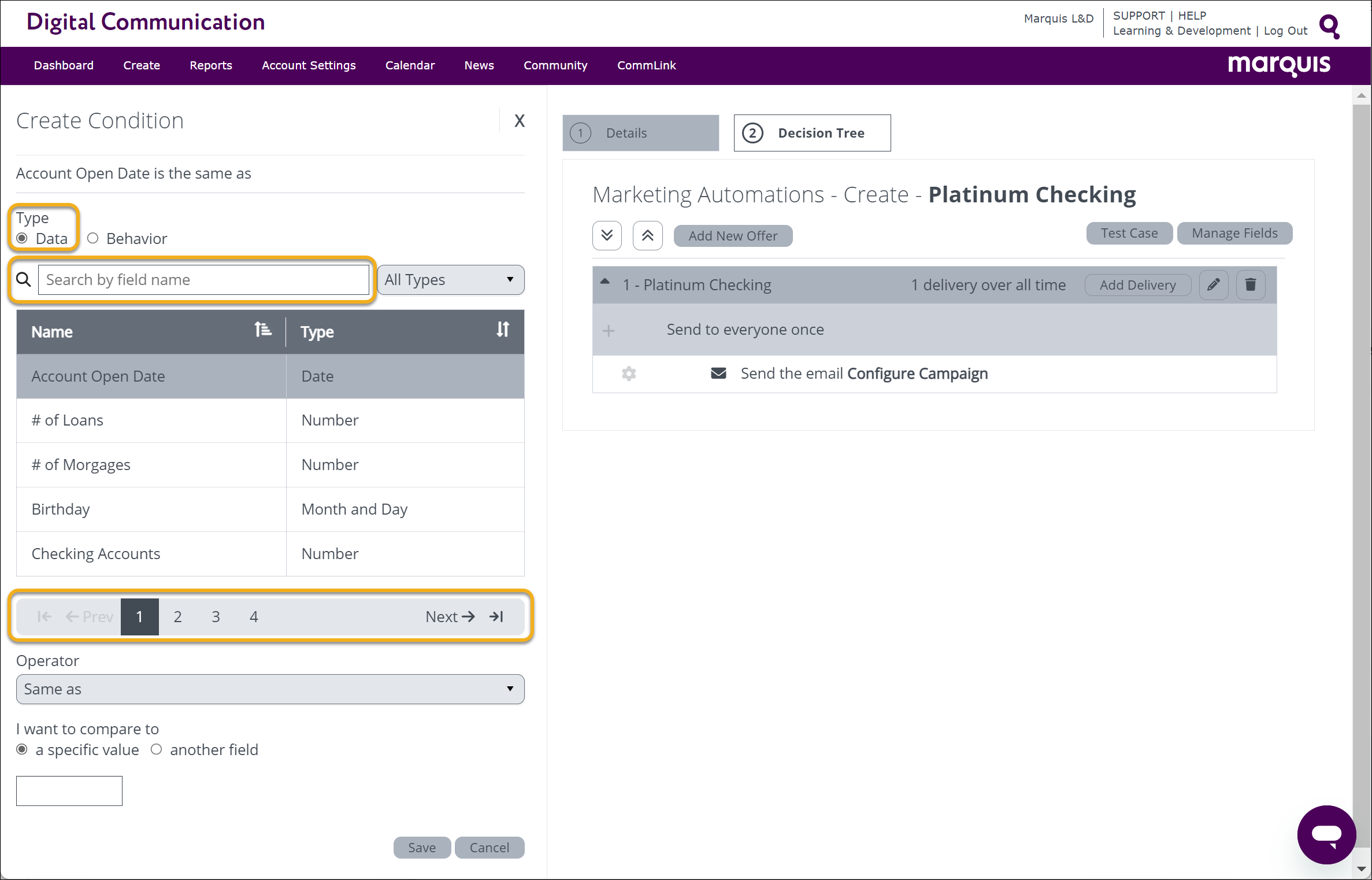1372x880 pixels.
Task: Click the search magnifier beside field name box
Action: (23, 280)
